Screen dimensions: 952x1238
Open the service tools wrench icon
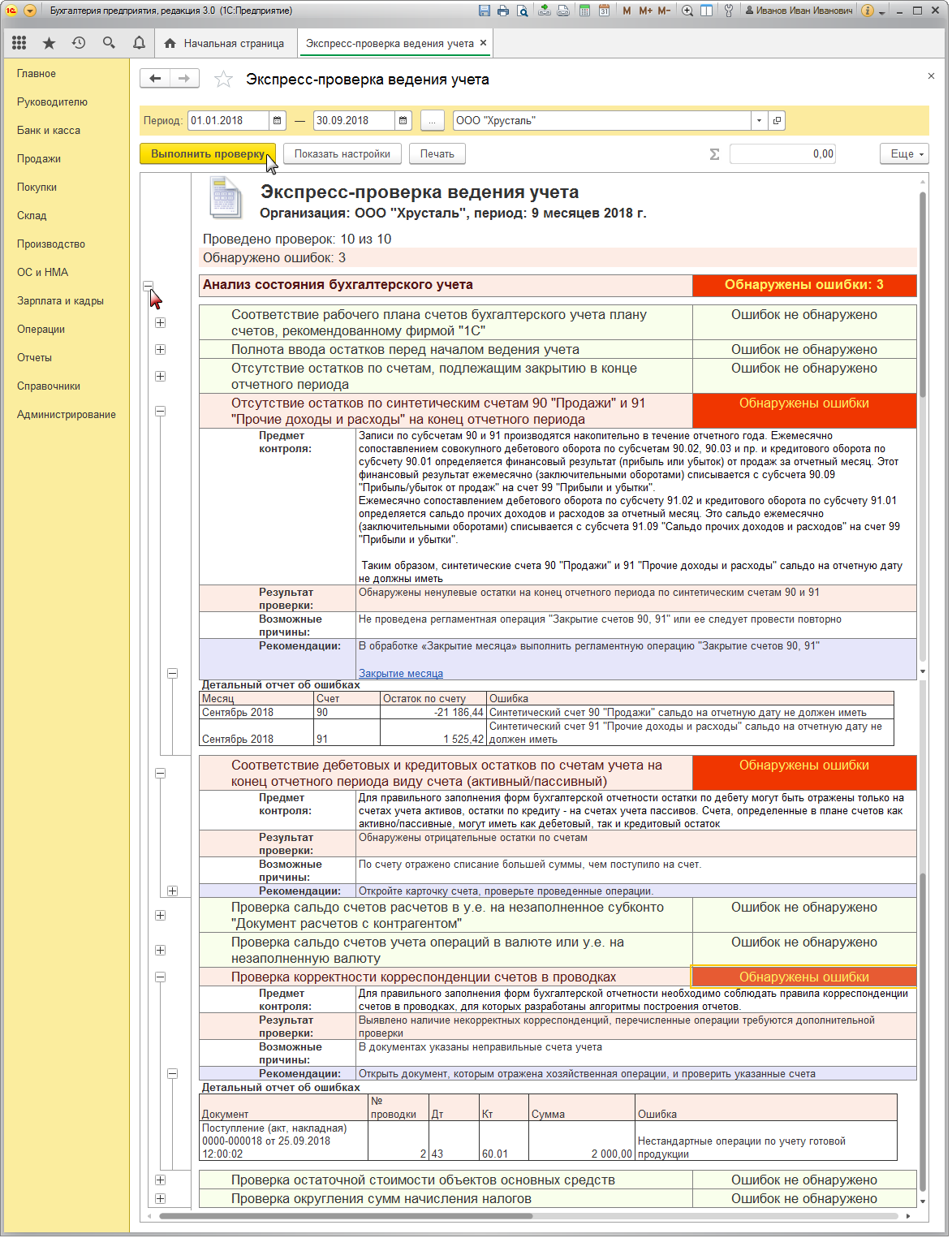tap(729, 11)
